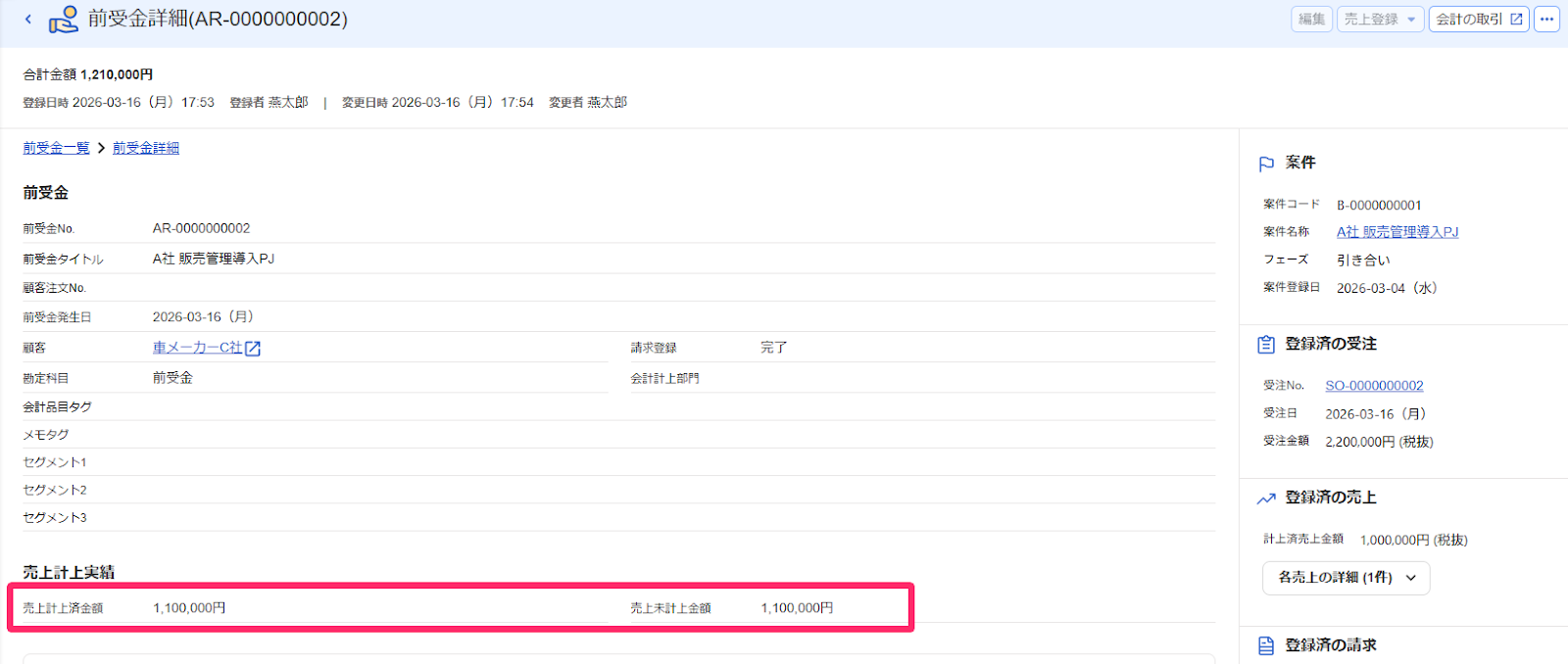The image size is (1568, 664).
Task: Click the trend chart icon beside 登録済の売上
Action: click(x=1266, y=498)
